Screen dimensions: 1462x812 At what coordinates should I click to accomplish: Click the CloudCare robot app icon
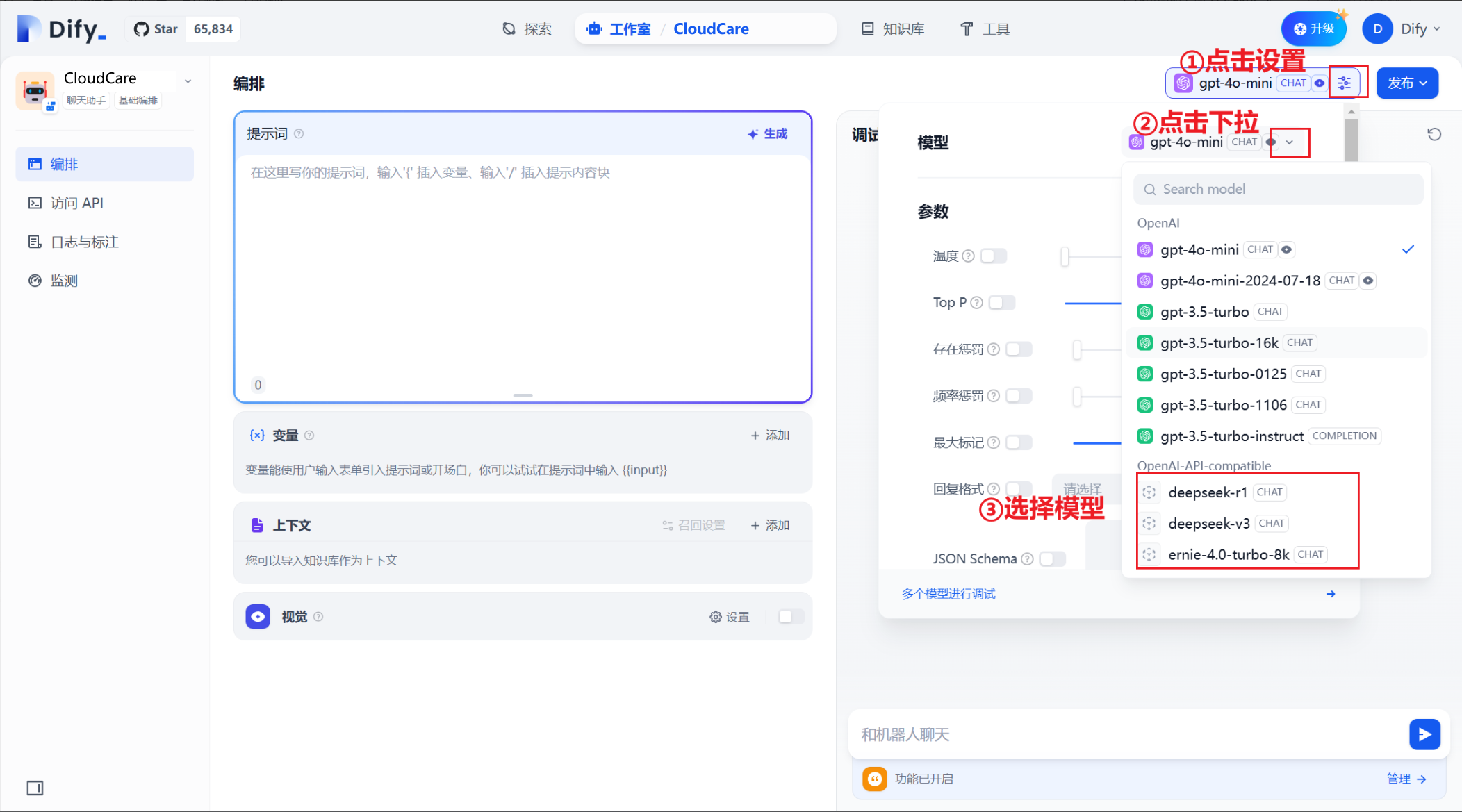coord(35,90)
